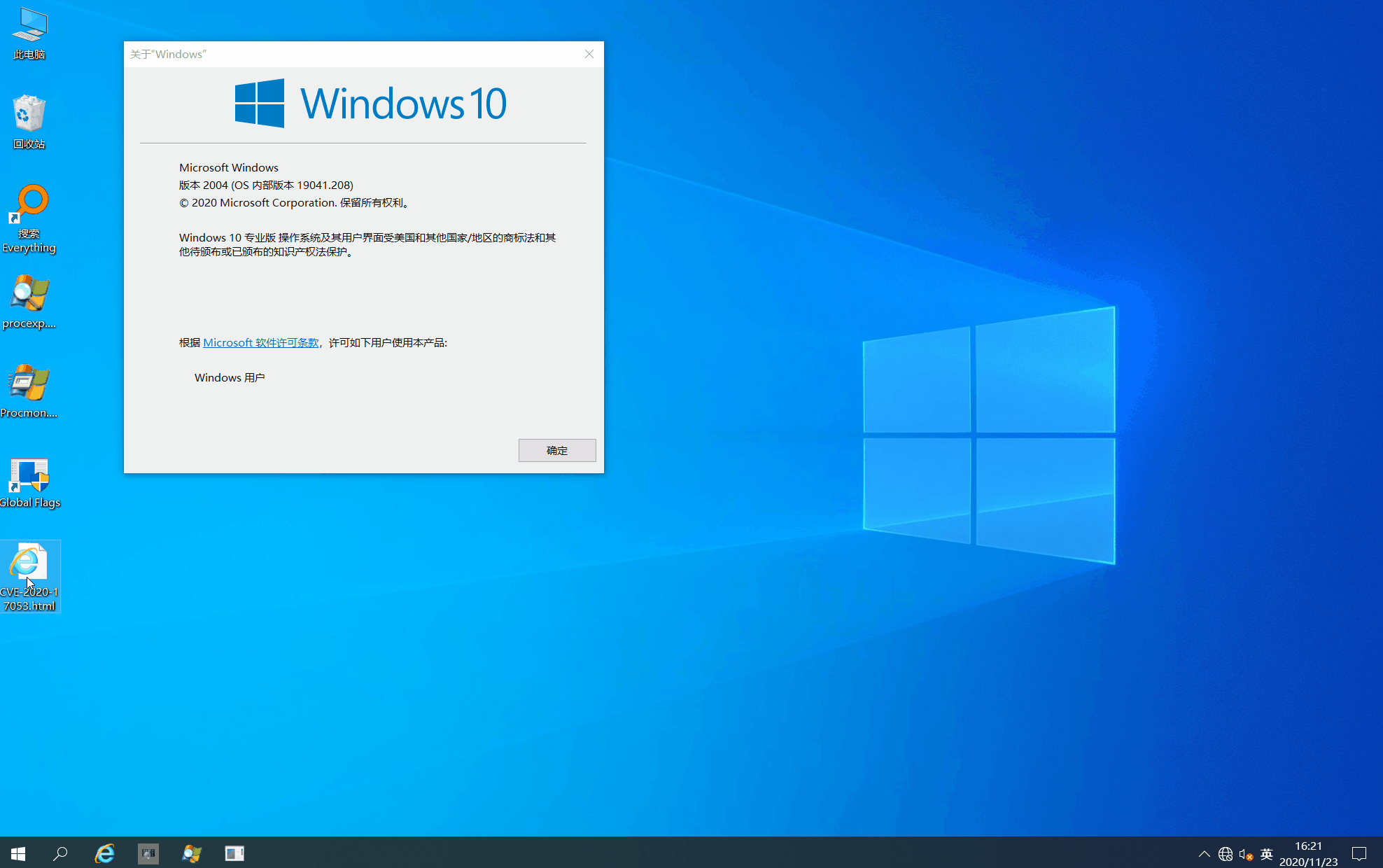Viewport: 1383px width, 868px height.
Task: Open the network globe tray icon
Action: click(x=1225, y=854)
